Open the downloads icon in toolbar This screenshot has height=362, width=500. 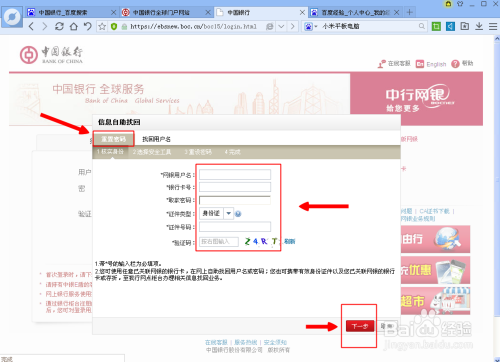point(479,26)
